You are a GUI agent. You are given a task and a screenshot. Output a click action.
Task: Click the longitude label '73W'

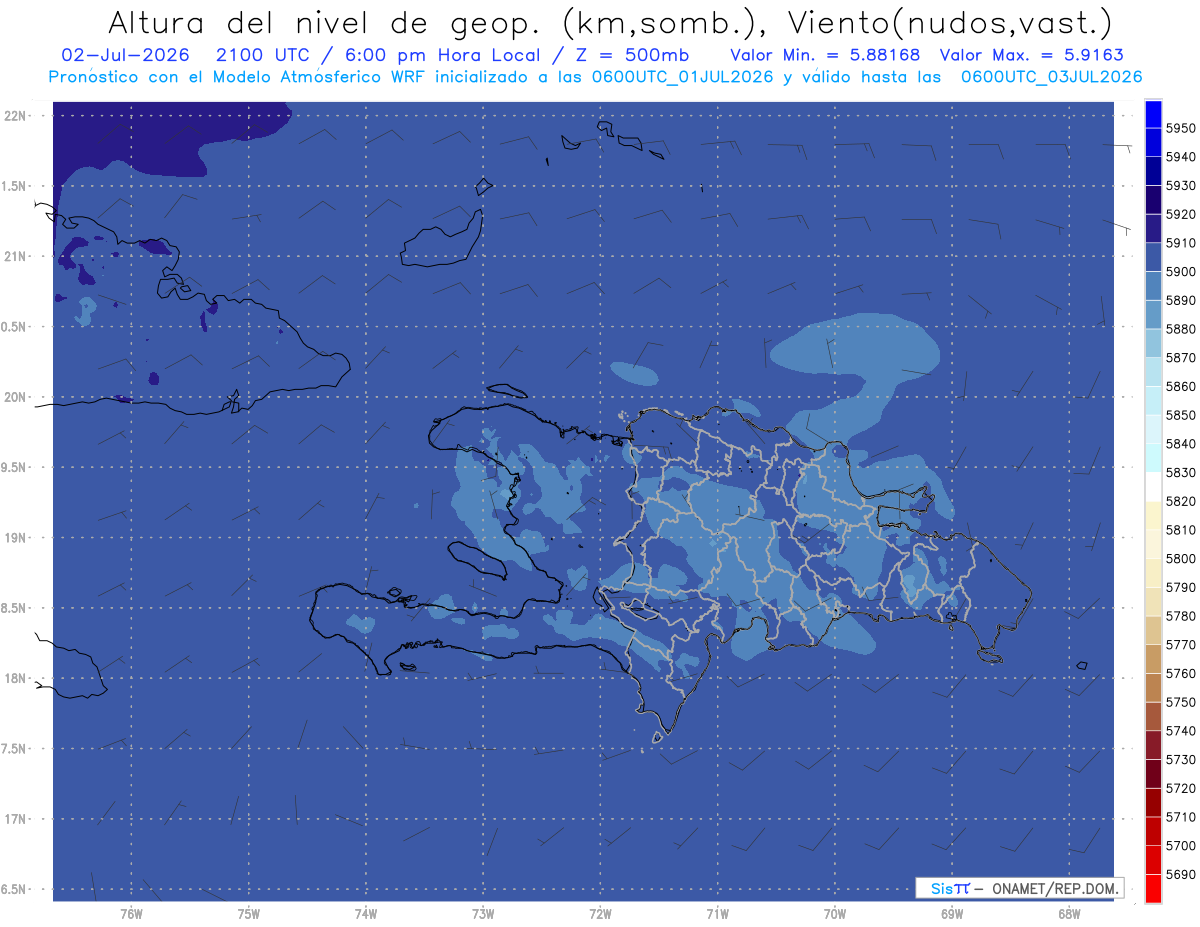[x=483, y=914]
